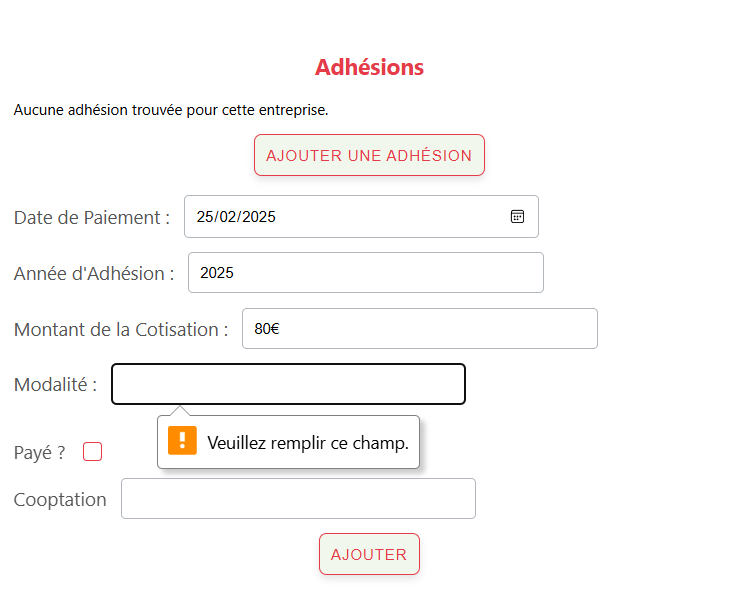Focus the Année d'Adhésion input field
The image size is (733, 593).
366,272
